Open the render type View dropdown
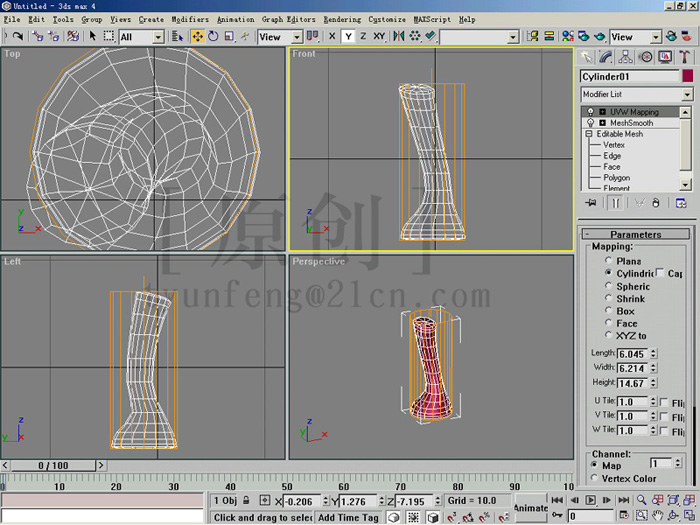Viewport: 700px width, 525px height. pyautogui.click(x=655, y=37)
